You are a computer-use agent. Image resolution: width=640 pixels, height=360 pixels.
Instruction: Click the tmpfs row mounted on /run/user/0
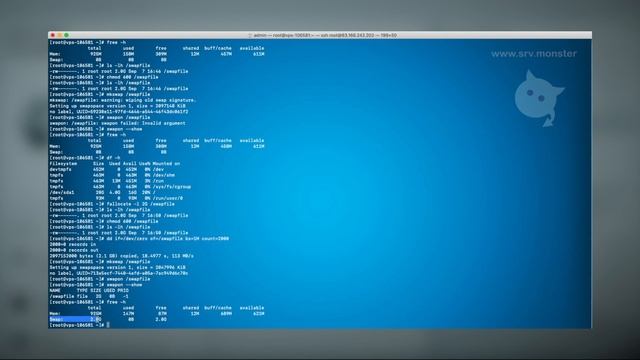pyautogui.click(x=116, y=198)
